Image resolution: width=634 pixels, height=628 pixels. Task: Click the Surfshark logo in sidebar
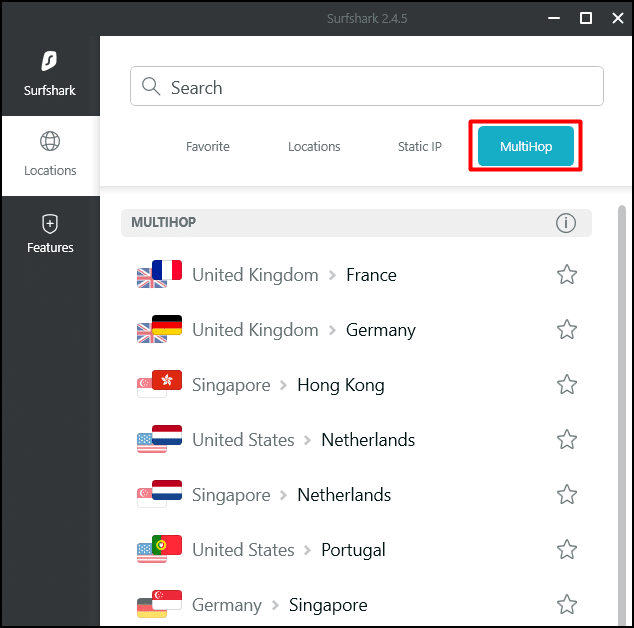[x=49, y=61]
